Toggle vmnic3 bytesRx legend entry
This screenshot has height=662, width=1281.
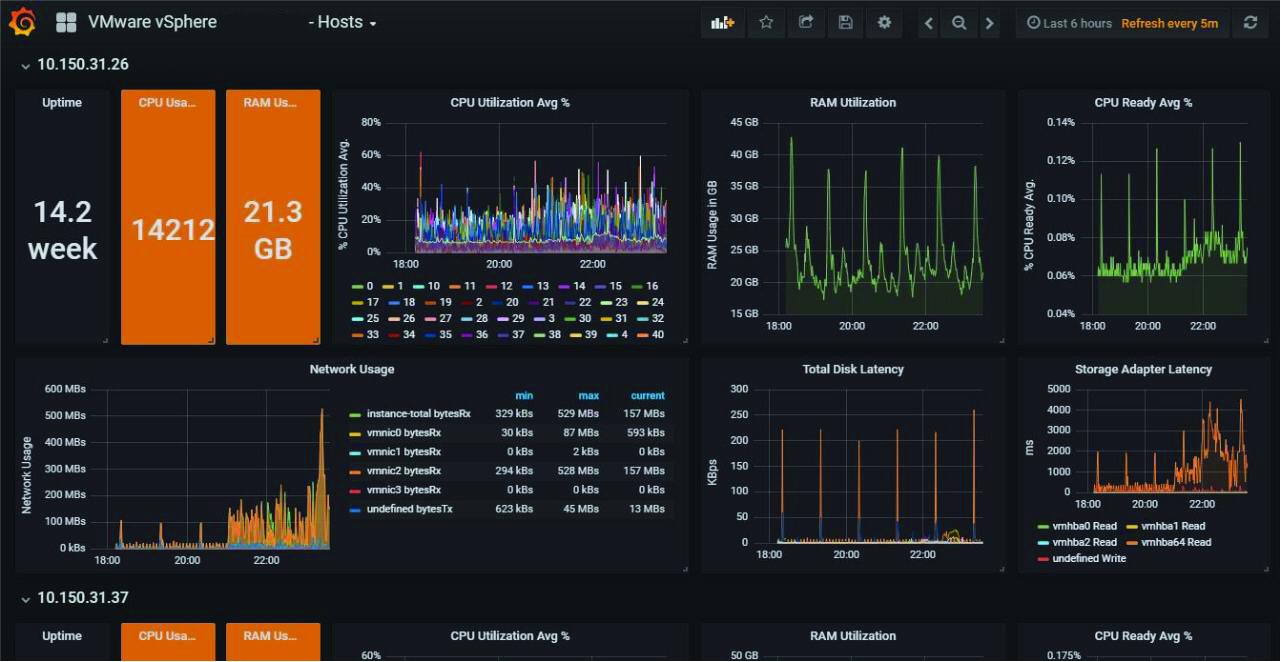pos(395,490)
